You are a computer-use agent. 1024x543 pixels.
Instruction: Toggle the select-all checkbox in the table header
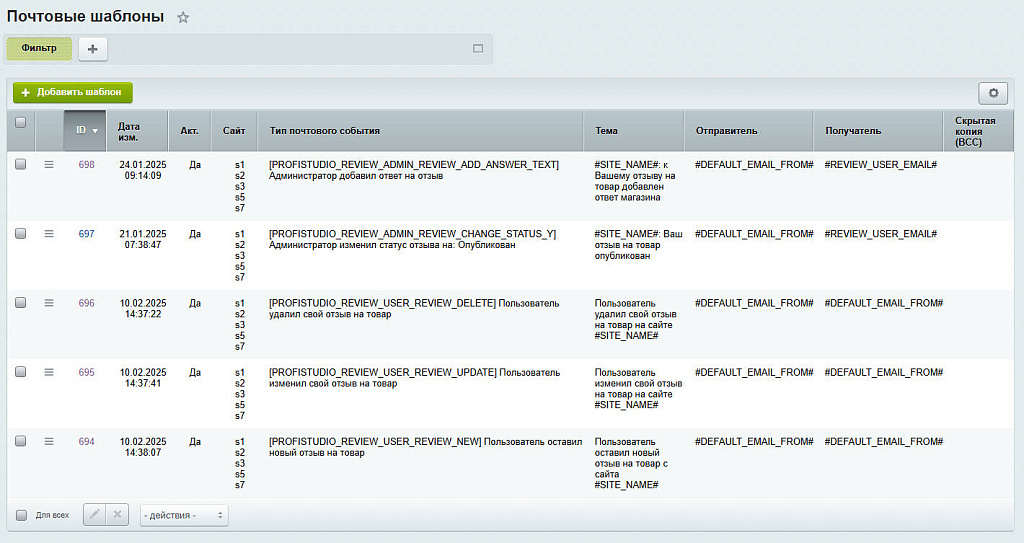[21, 123]
